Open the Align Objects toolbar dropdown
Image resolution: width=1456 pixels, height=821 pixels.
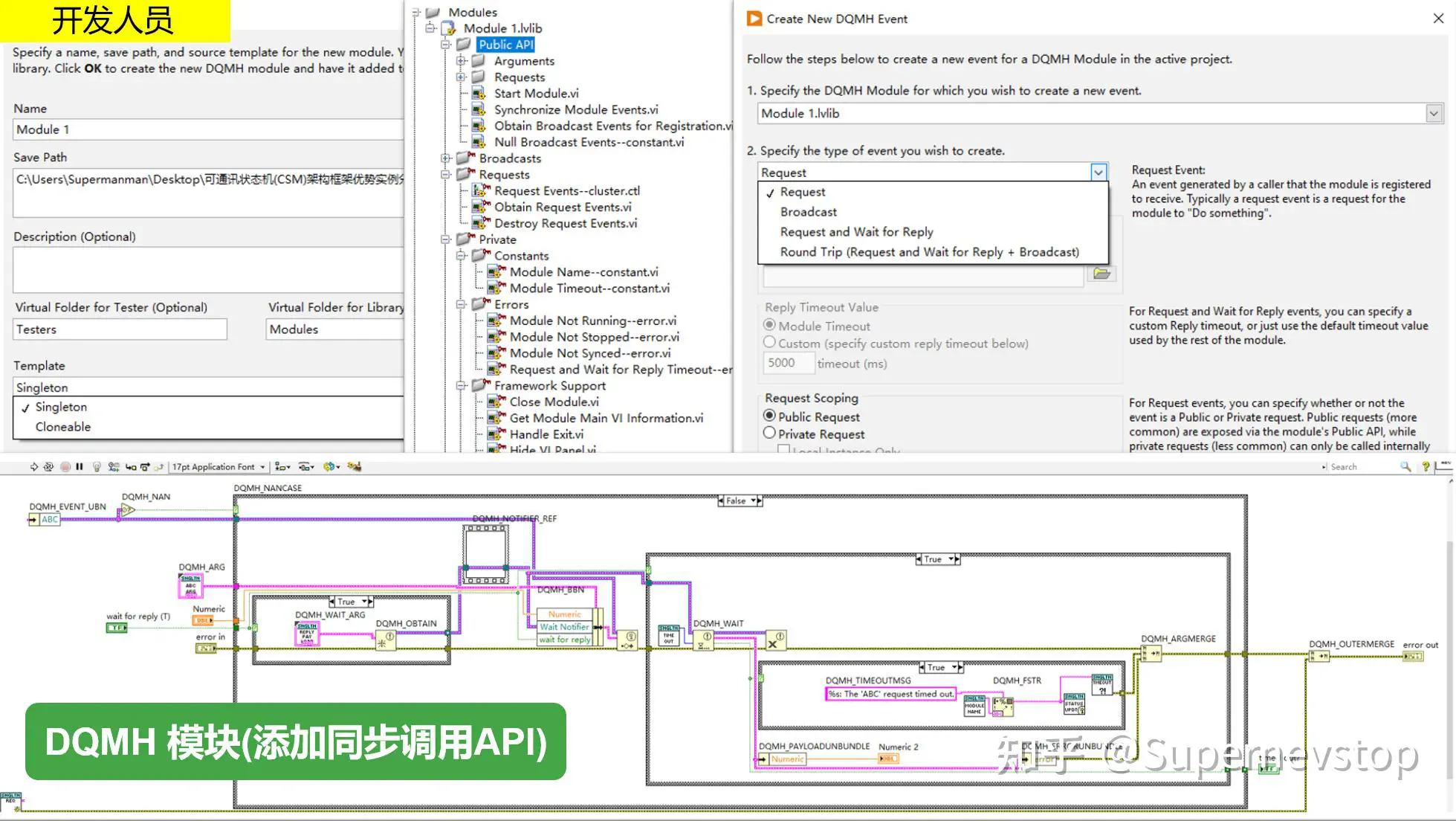coord(282,467)
